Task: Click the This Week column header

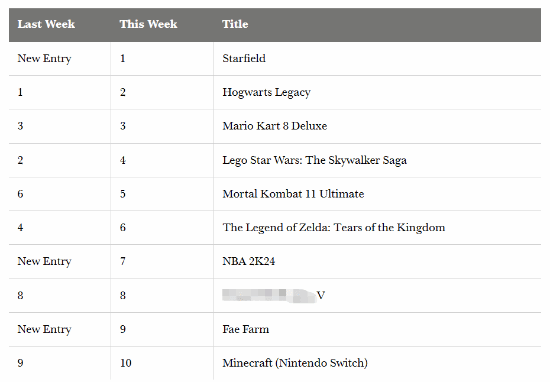Action: point(148,24)
